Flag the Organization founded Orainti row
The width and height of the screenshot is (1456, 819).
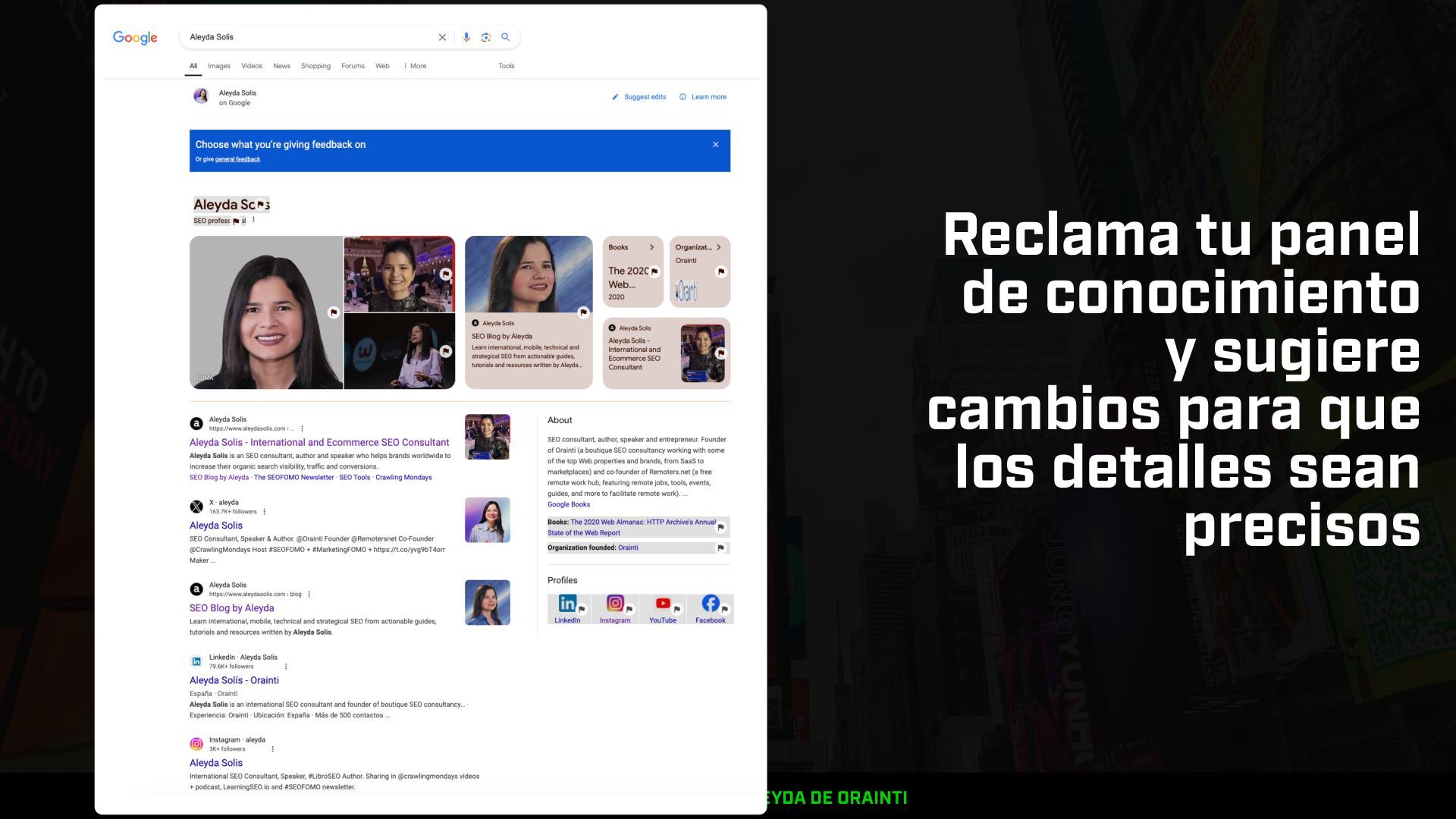tap(720, 548)
